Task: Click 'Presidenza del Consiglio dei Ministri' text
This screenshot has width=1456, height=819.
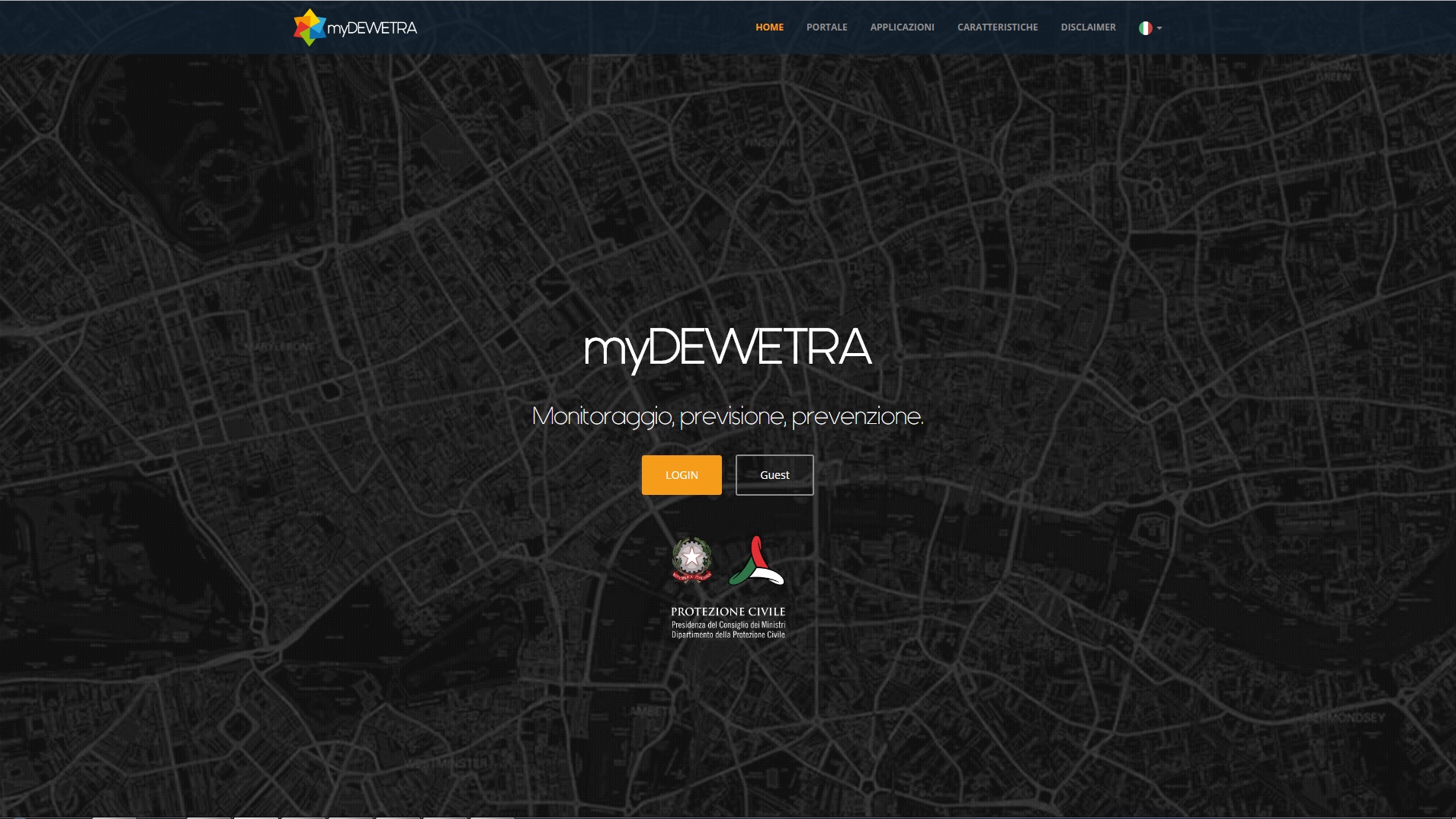Action: click(728, 625)
